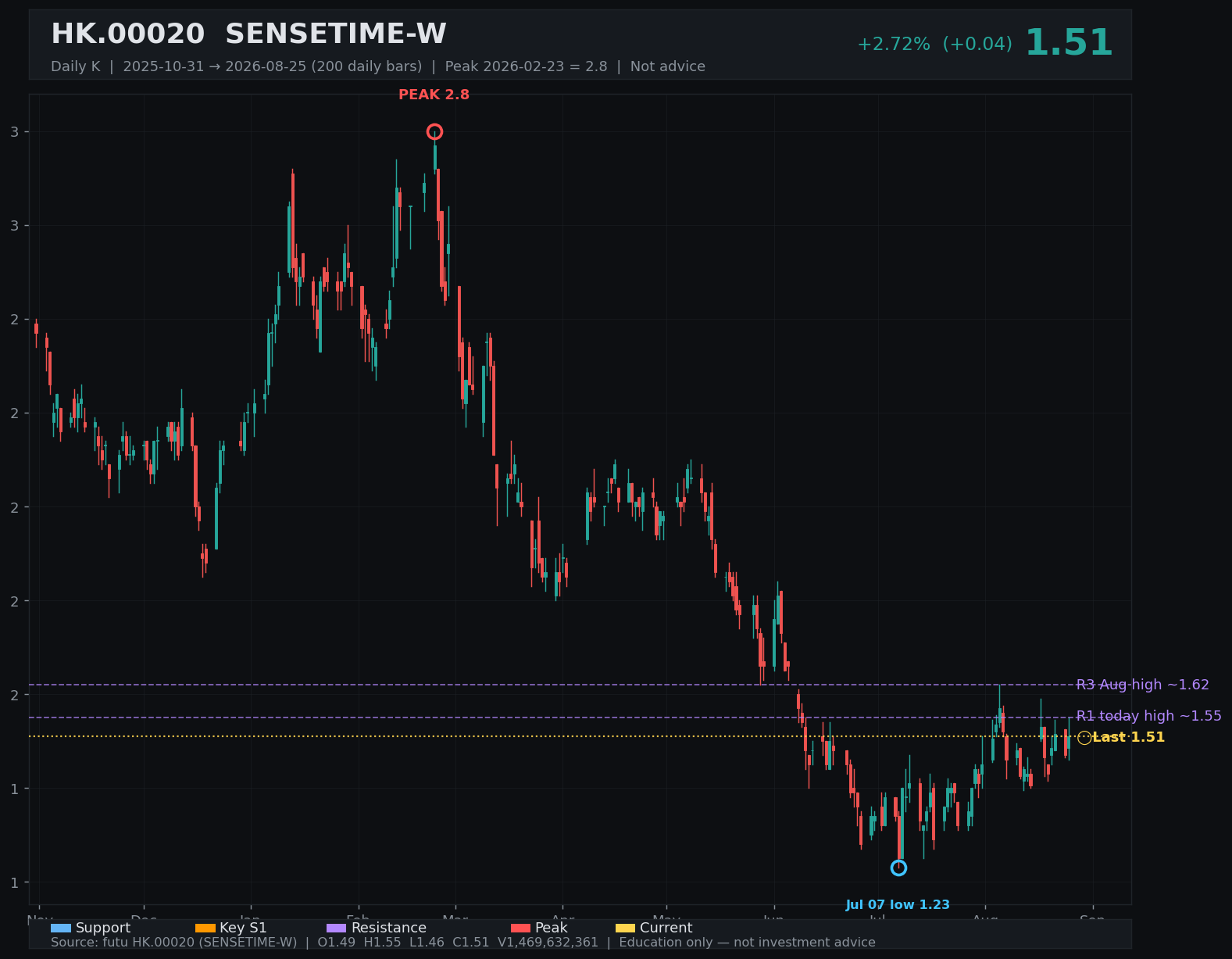Click the 'Source: futu HK.00020 (SENSETIME-W)' footer text
This screenshot has width=1232, height=959.
point(174,943)
